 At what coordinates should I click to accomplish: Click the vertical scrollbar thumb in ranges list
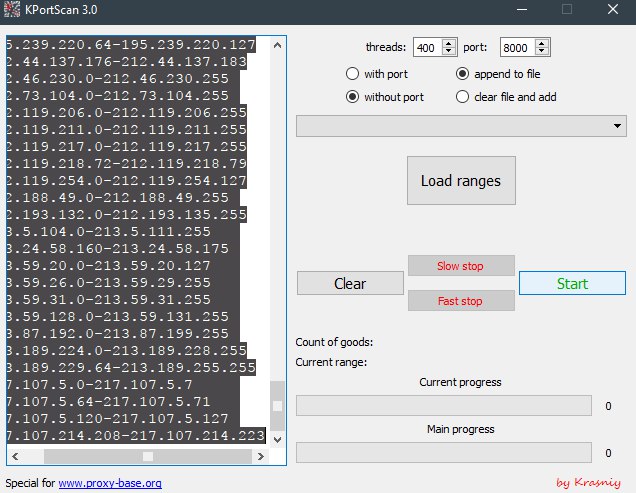click(277, 406)
